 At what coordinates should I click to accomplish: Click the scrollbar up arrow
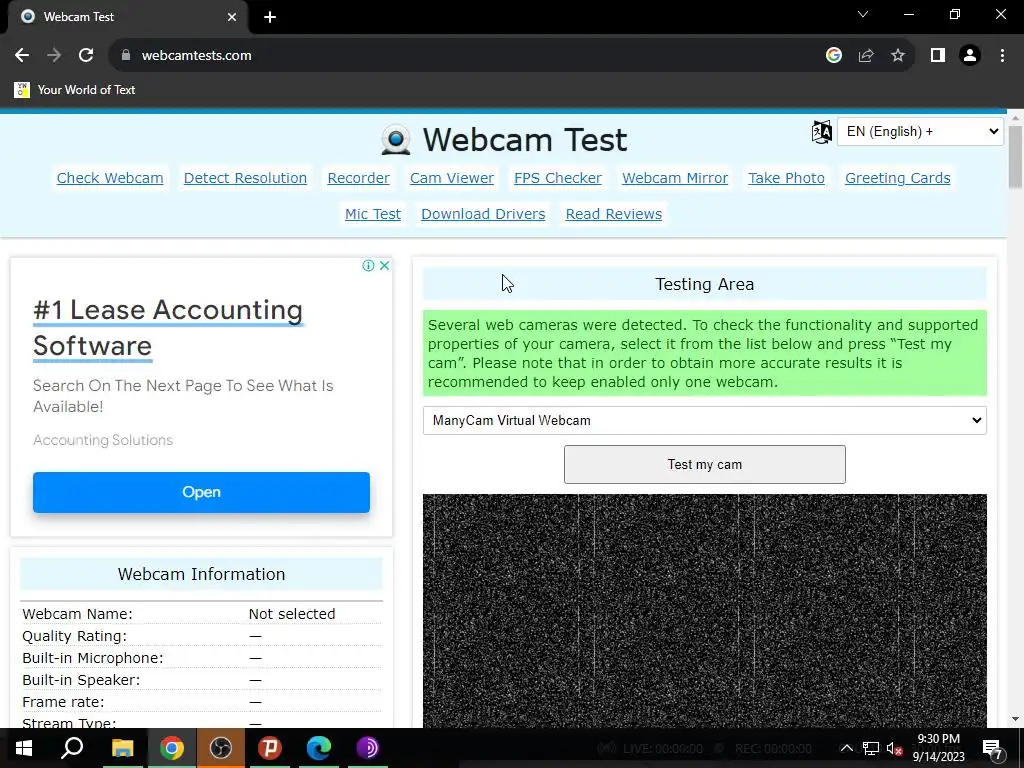click(1015, 118)
